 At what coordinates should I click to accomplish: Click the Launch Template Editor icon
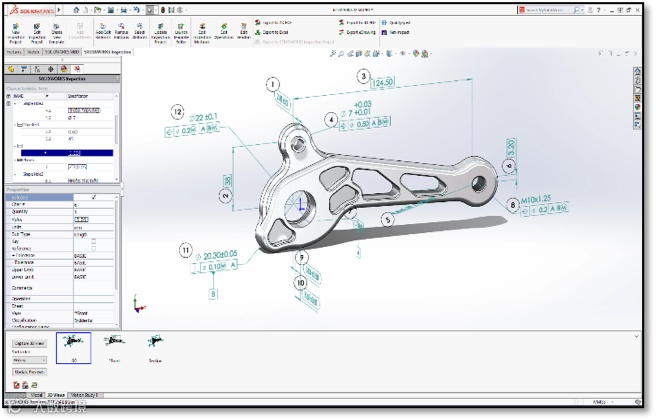[181, 27]
